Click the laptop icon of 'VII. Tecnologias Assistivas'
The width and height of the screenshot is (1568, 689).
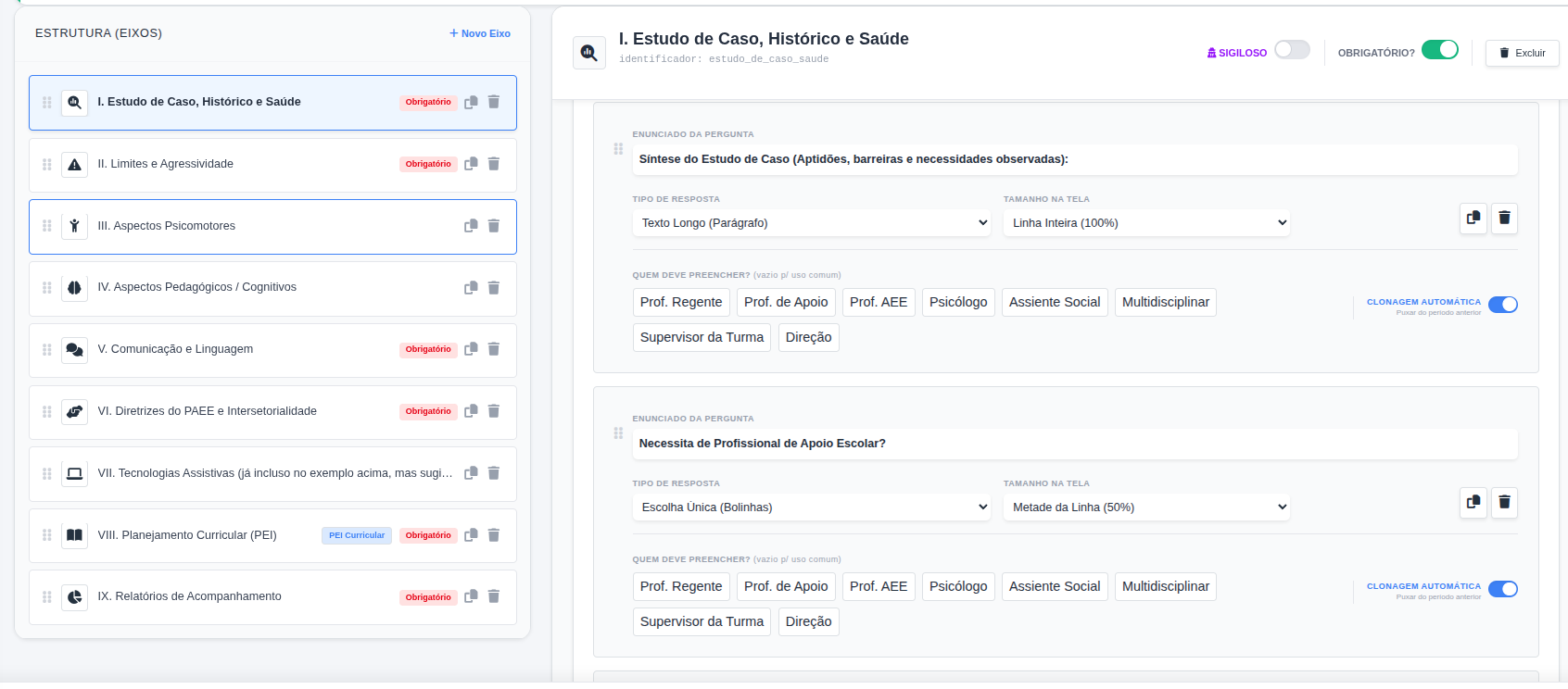coord(75,474)
